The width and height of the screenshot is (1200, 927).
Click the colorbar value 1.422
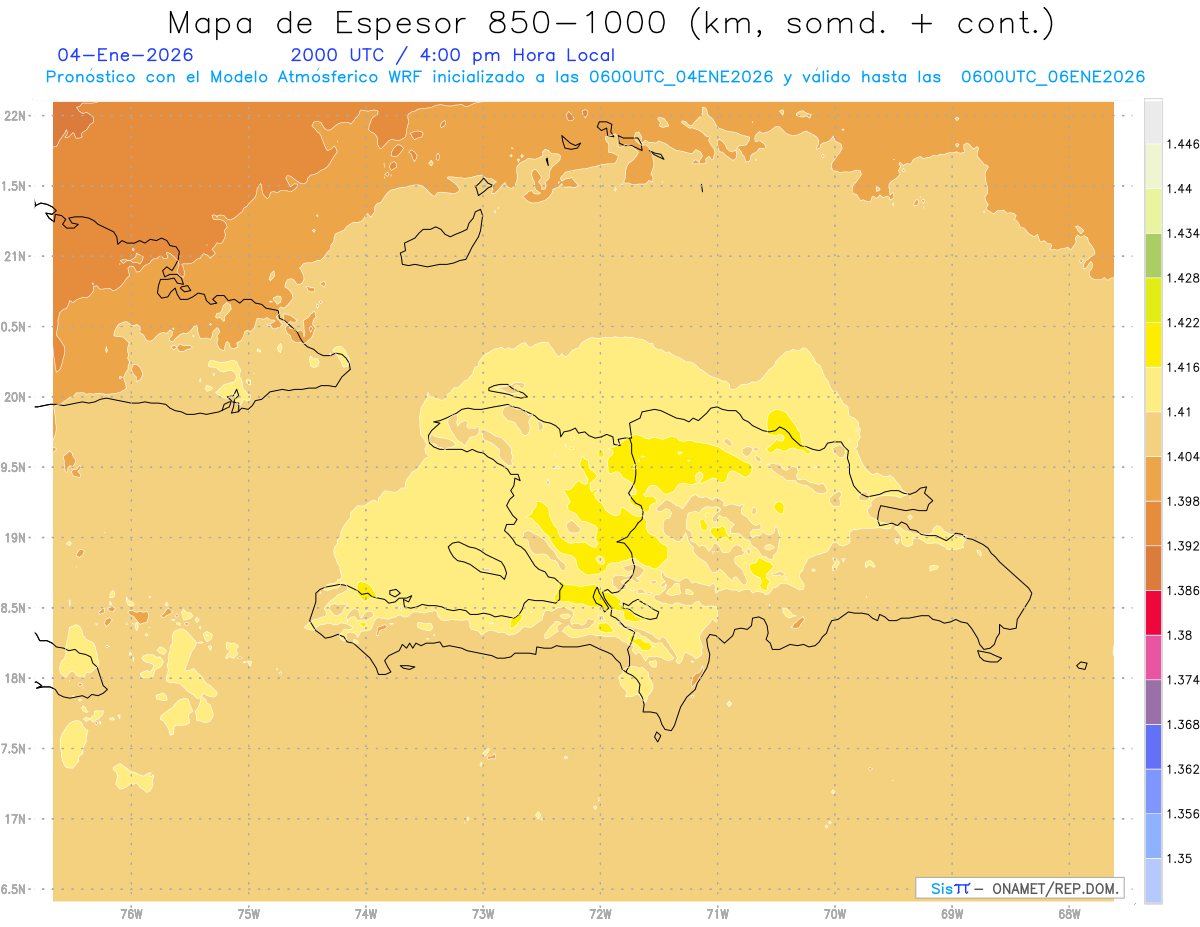(x=1183, y=323)
